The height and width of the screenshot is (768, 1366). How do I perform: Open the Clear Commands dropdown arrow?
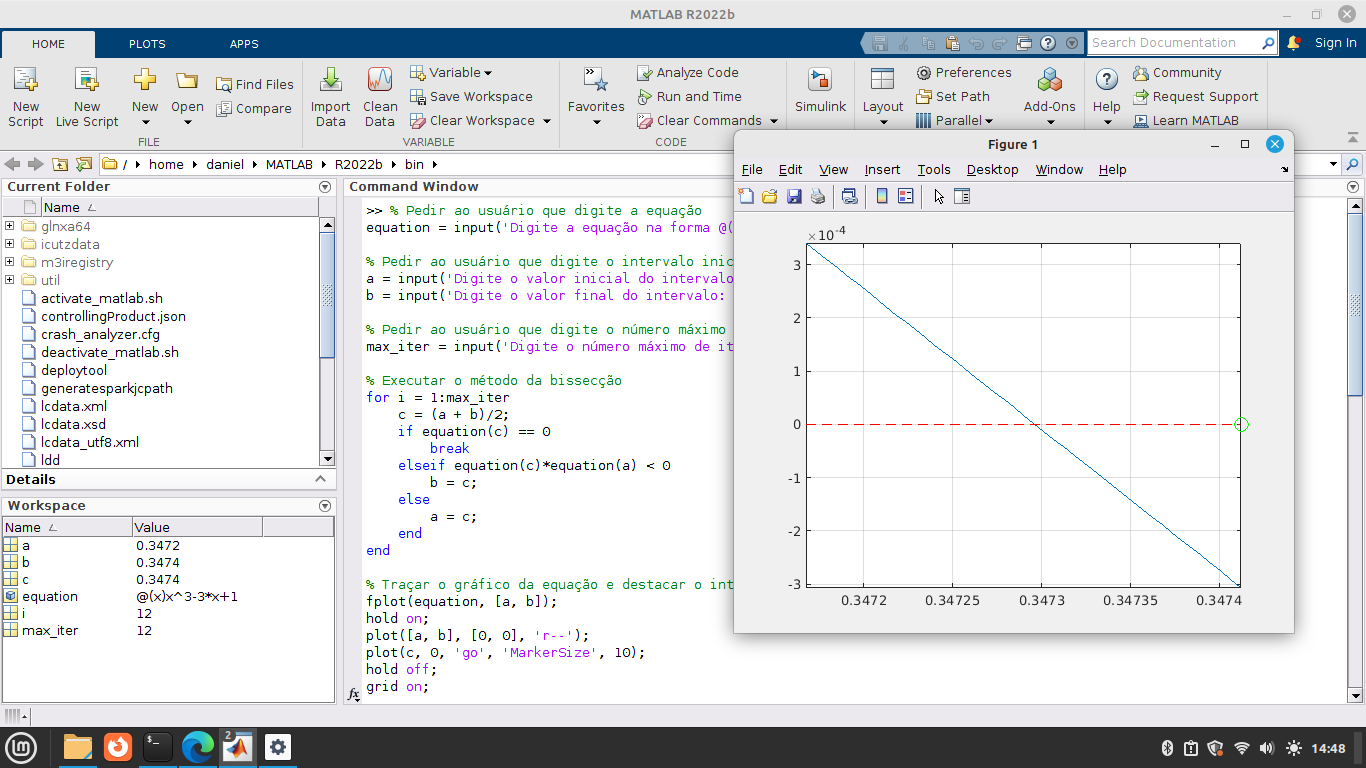(774, 121)
